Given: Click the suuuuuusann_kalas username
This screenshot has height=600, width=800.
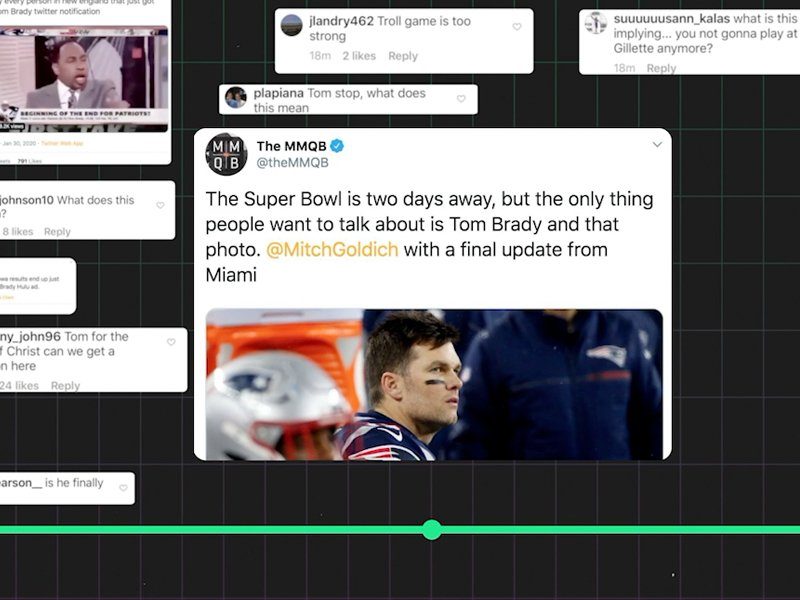Looking at the screenshot, I should [x=671, y=19].
